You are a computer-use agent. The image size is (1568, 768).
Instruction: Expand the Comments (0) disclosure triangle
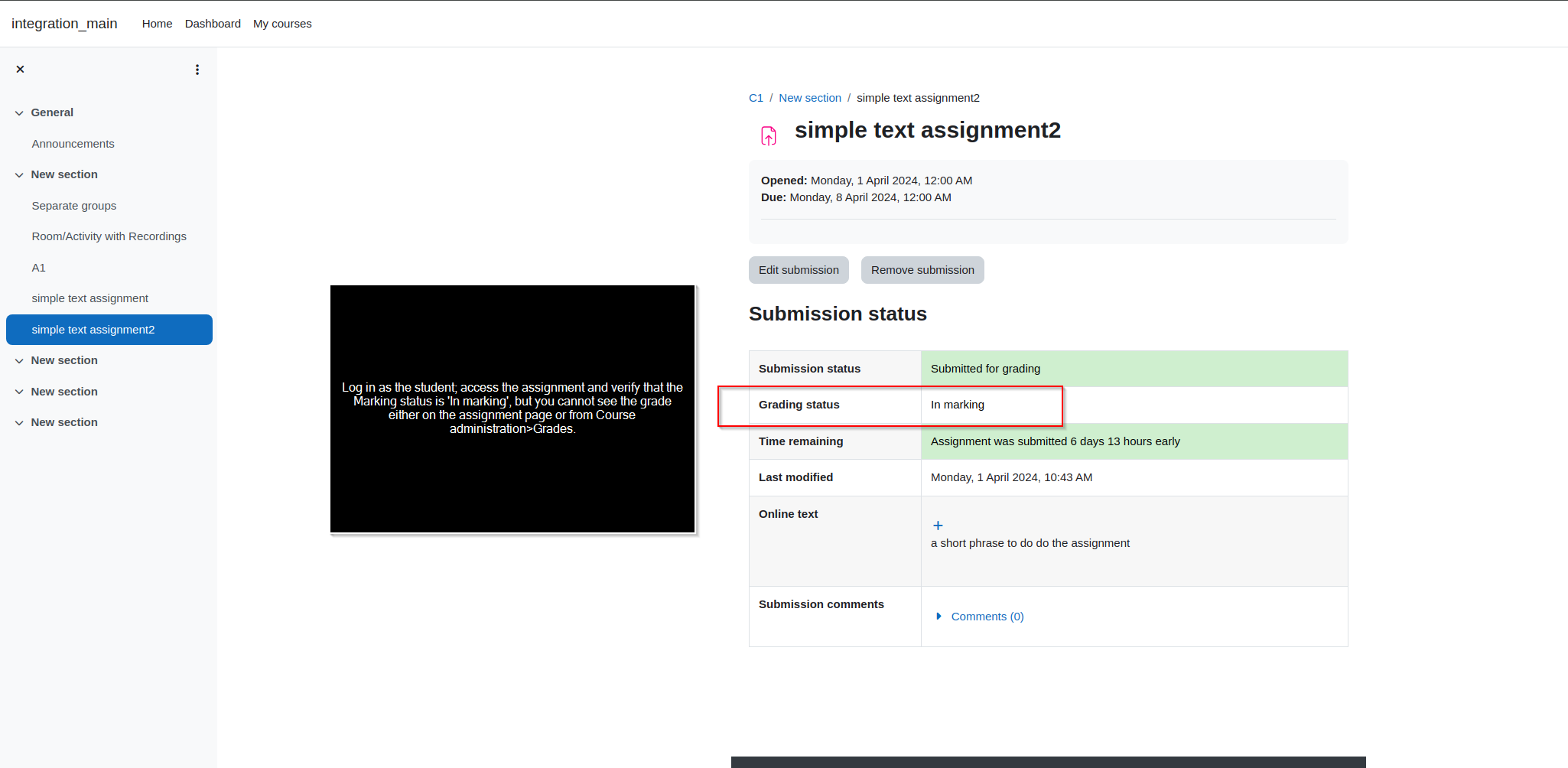(939, 617)
